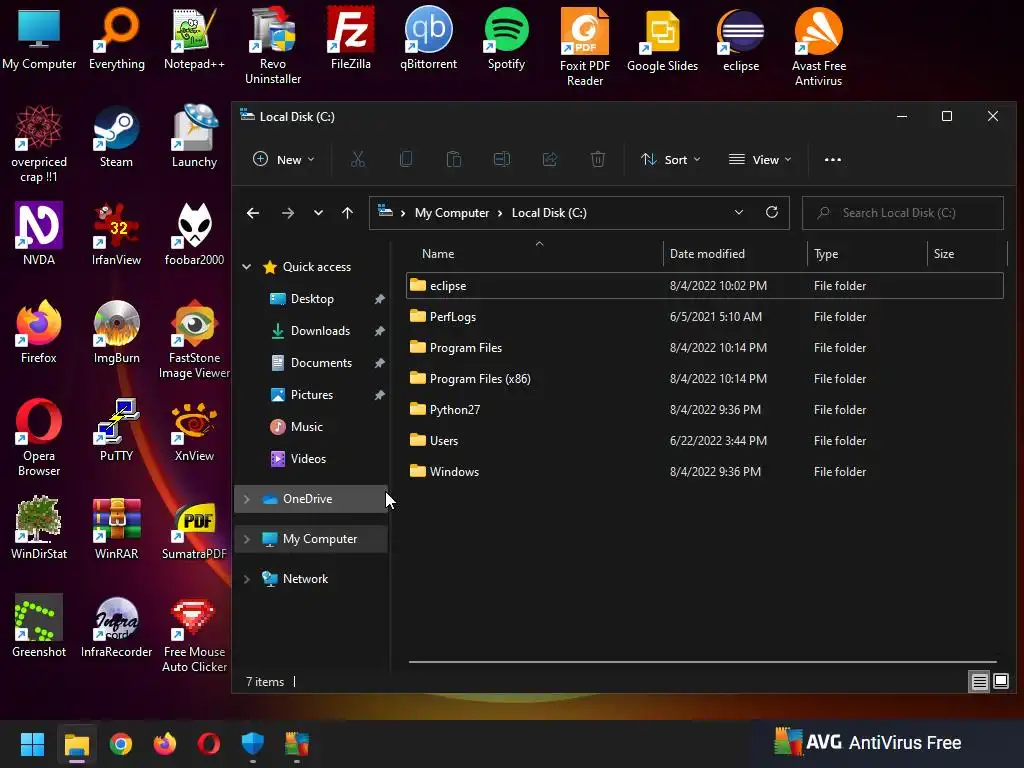
Task: Select the Foxit PDF Reader icon
Action: pyautogui.click(x=584, y=46)
